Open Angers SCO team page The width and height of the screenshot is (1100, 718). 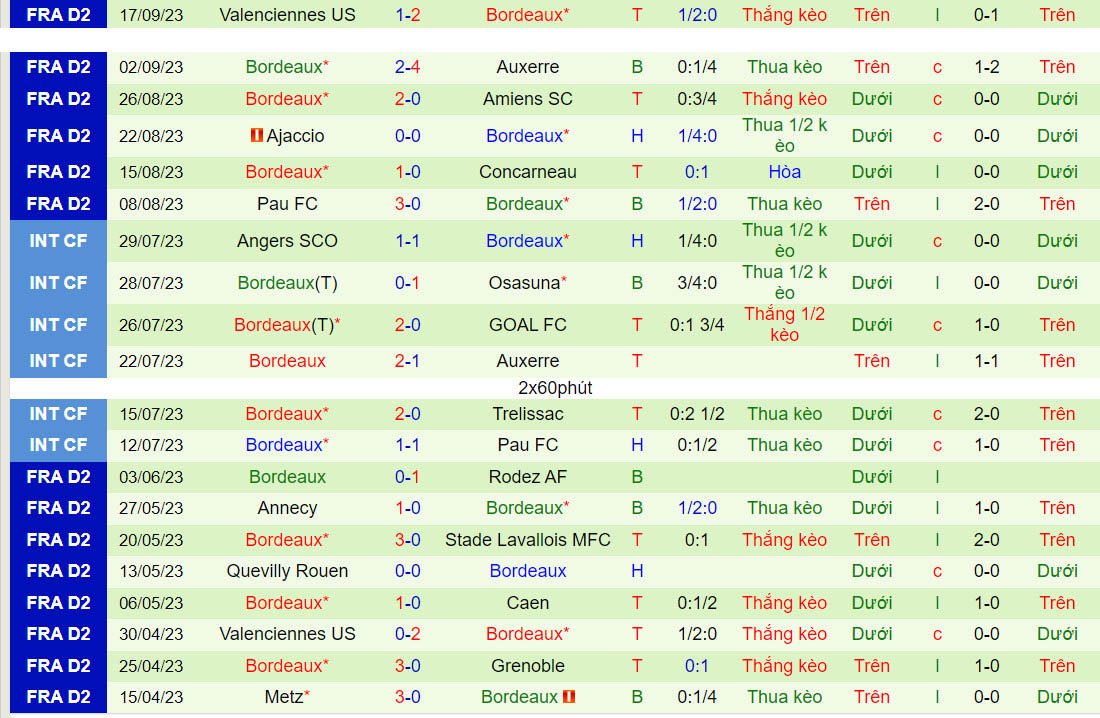click(x=287, y=241)
